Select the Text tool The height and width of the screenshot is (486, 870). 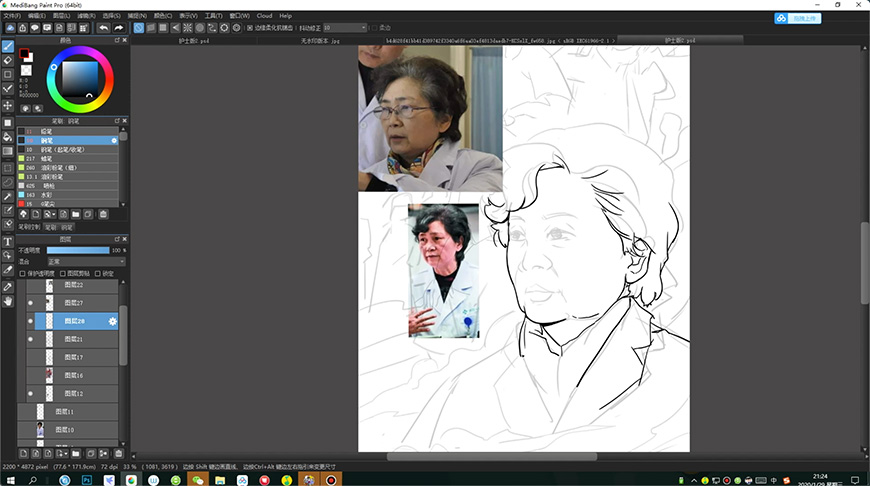8,241
